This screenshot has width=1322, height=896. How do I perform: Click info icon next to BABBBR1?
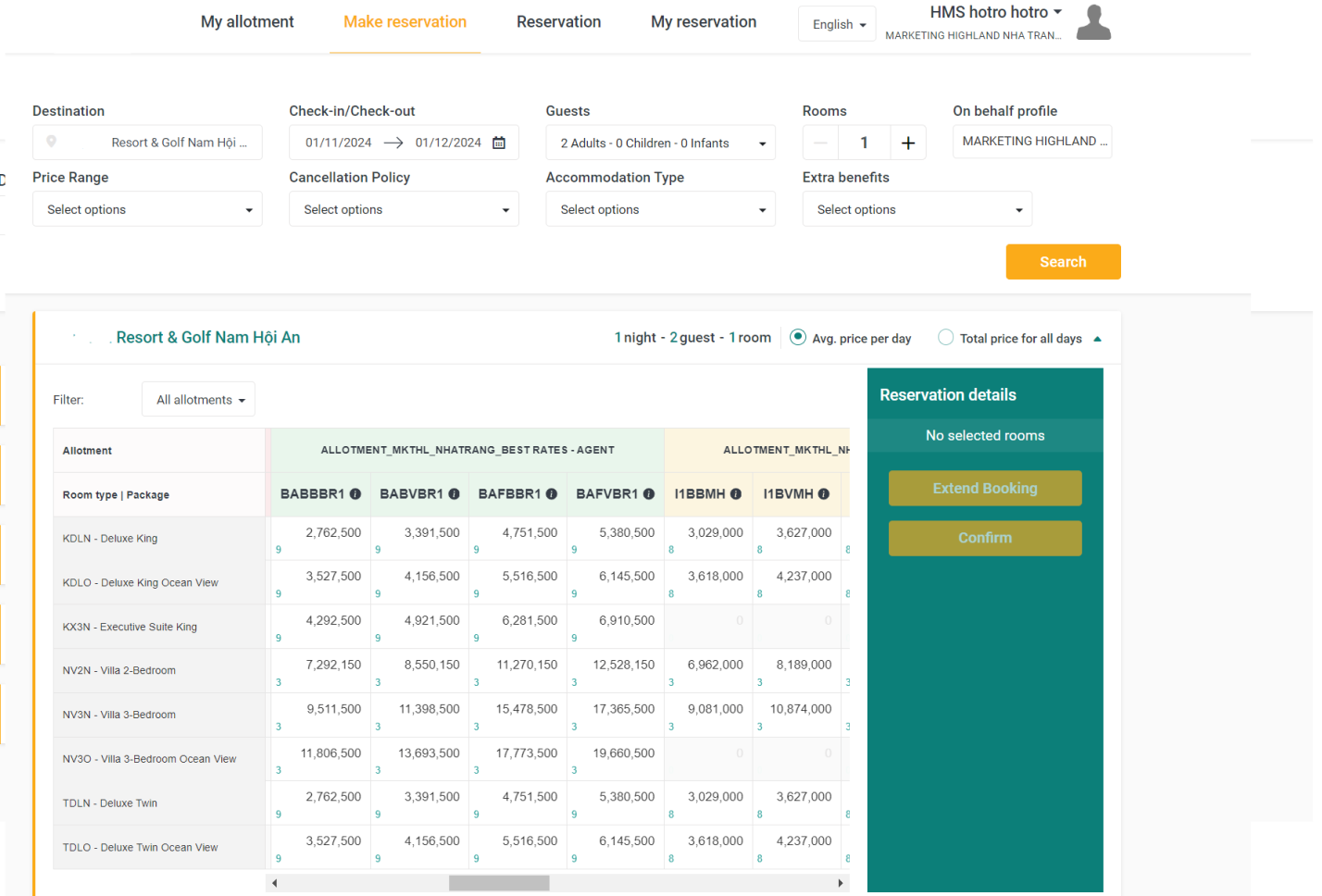click(355, 494)
